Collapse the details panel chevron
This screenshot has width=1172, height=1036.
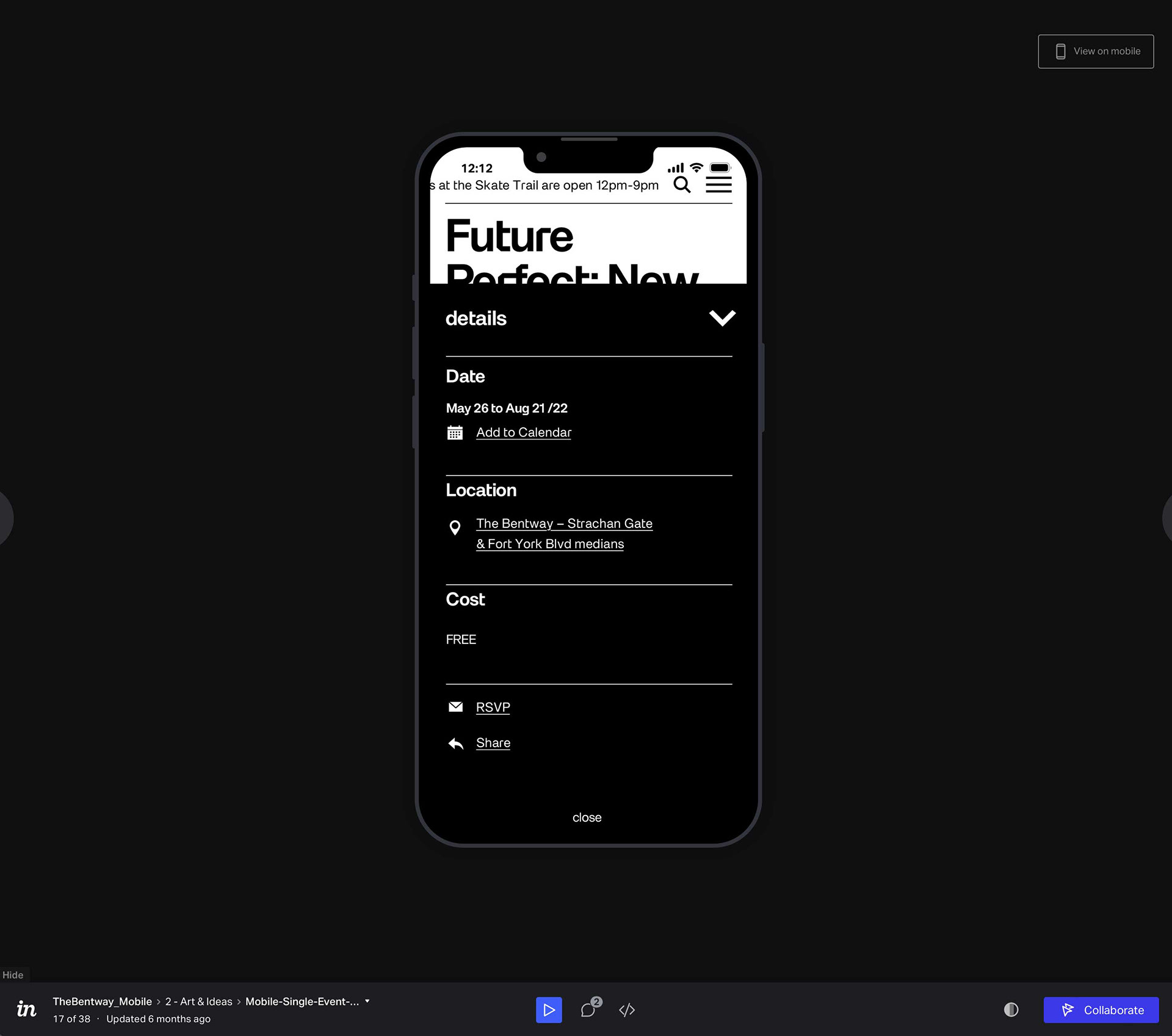[x=722, y=318]
